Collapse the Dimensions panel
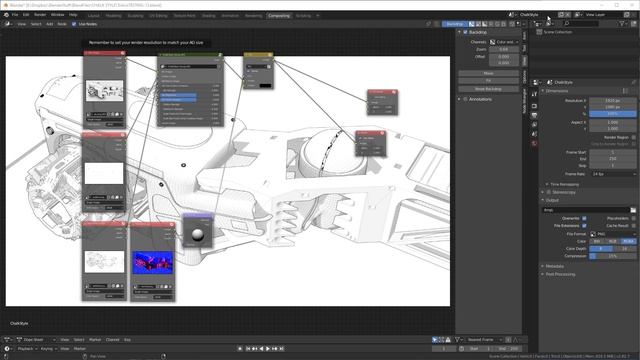The width and height of the screenshot is (640, 360). (x=543, y=91)
